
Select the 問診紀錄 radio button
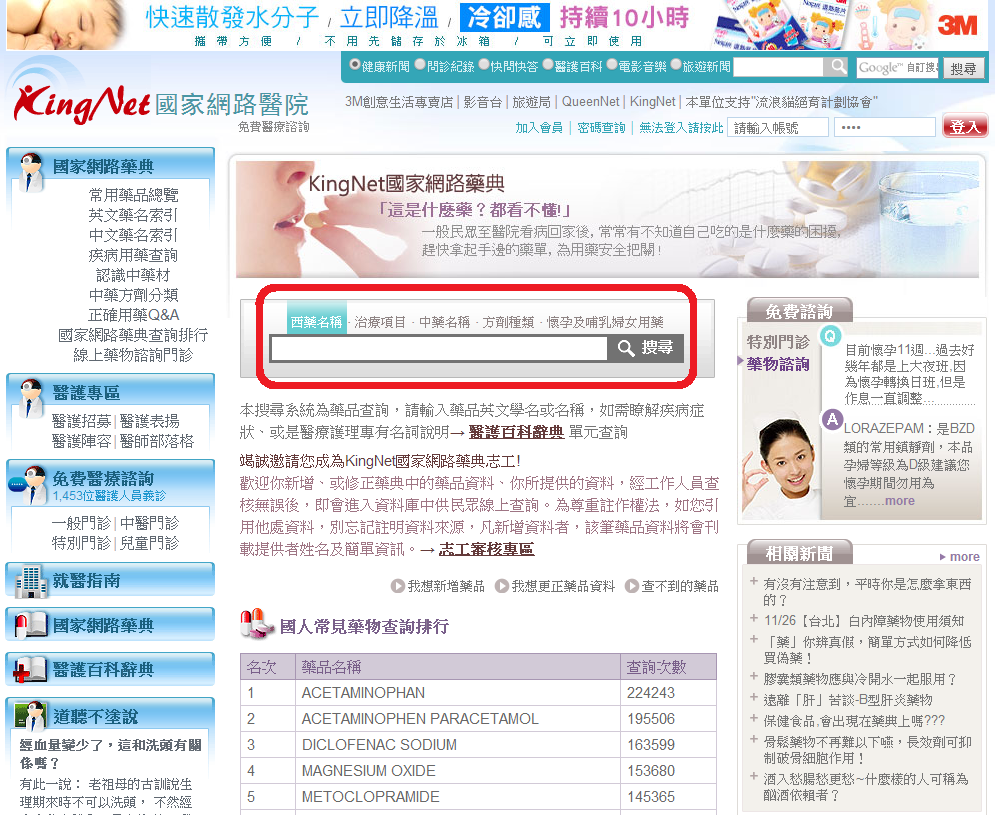pos(420,65)
